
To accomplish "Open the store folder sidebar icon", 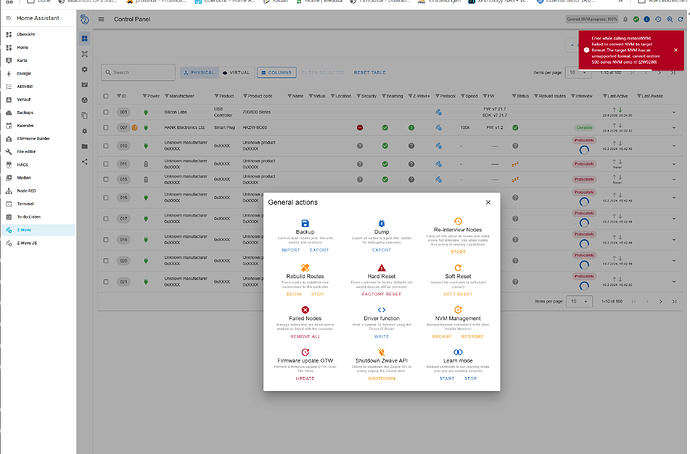I will coord(84,146).
